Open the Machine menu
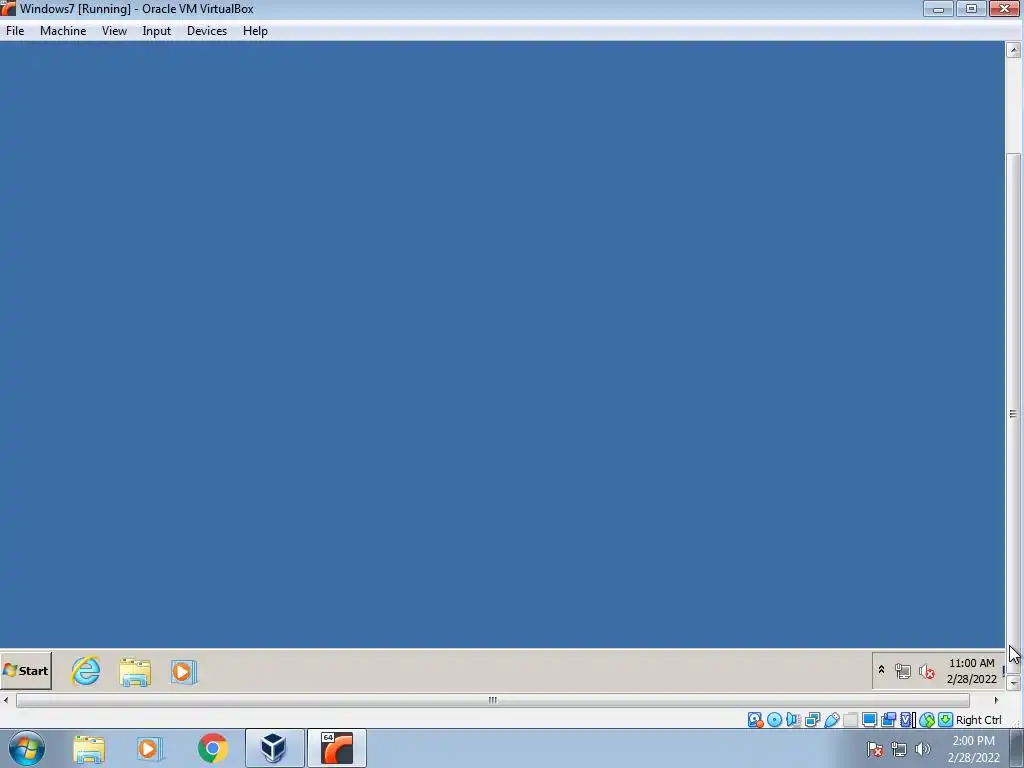The width and height of the screenshot is (1024, 768). point(63,31)
